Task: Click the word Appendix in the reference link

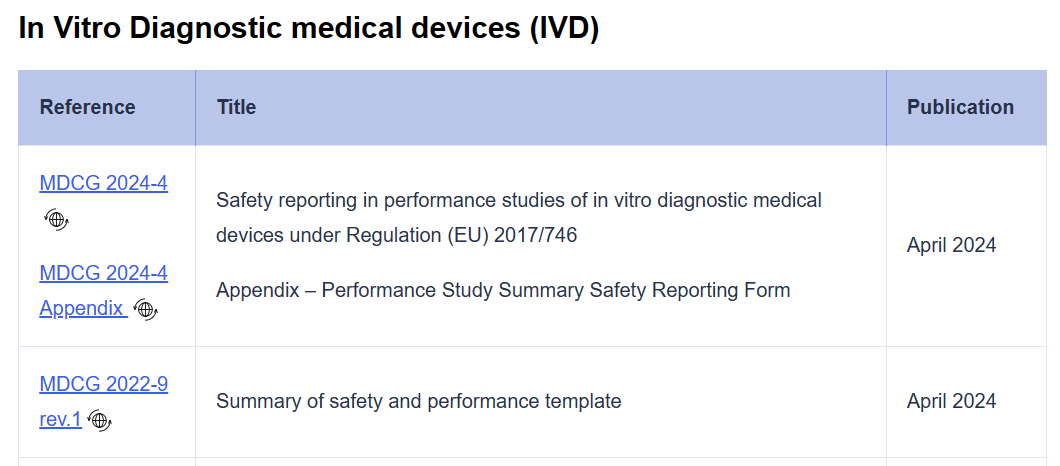Action: [x=82, y=308]
